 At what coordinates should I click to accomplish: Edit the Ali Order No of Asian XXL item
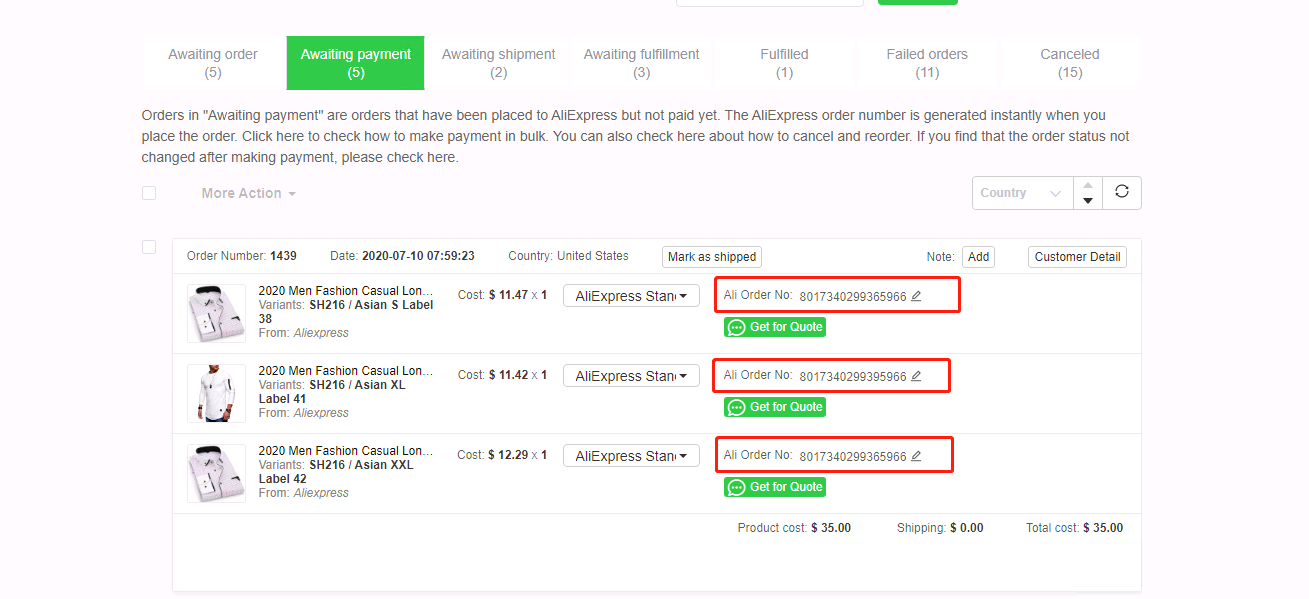click(916, 456)
